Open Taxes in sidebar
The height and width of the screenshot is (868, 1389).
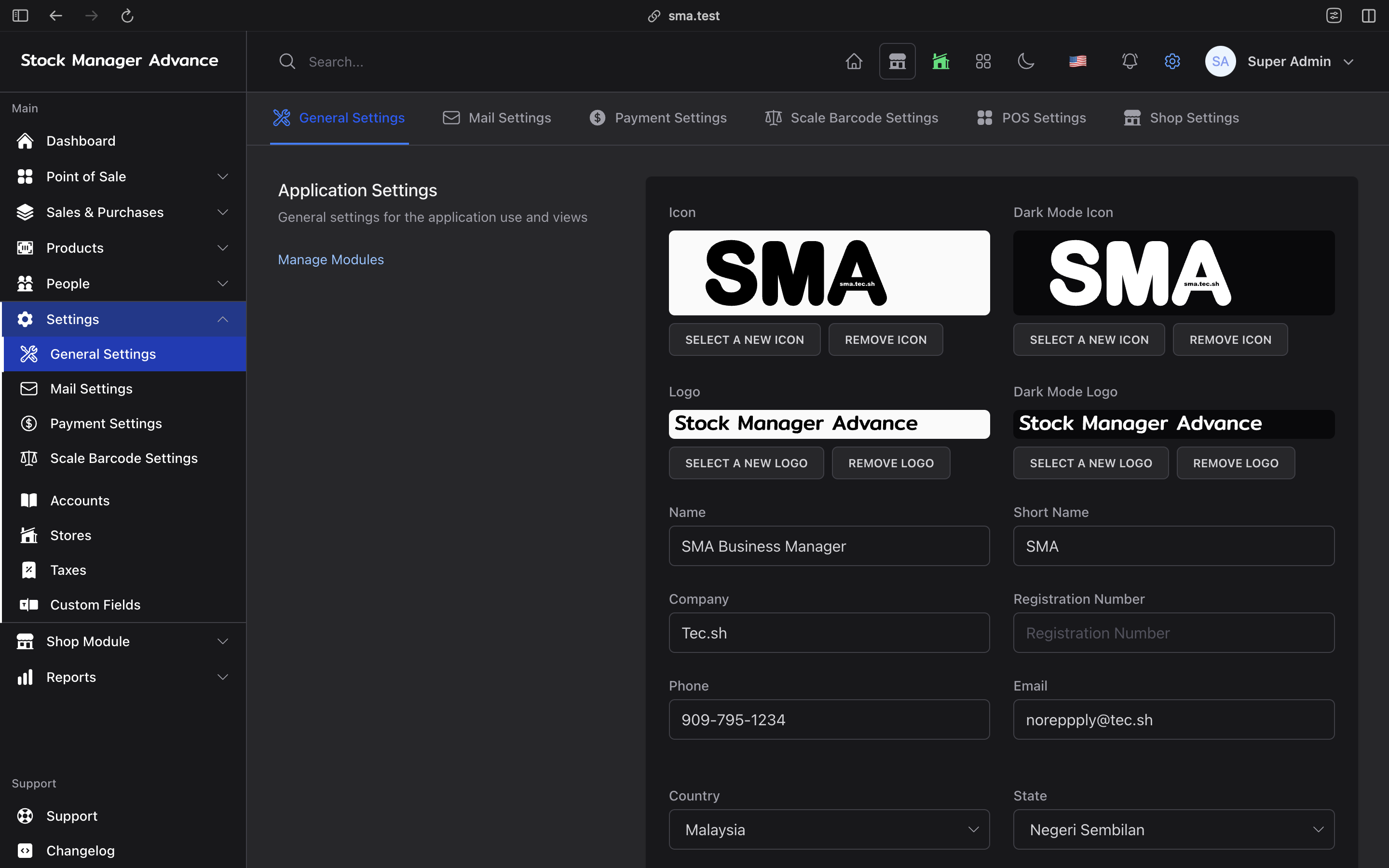[x=124, y=570]
